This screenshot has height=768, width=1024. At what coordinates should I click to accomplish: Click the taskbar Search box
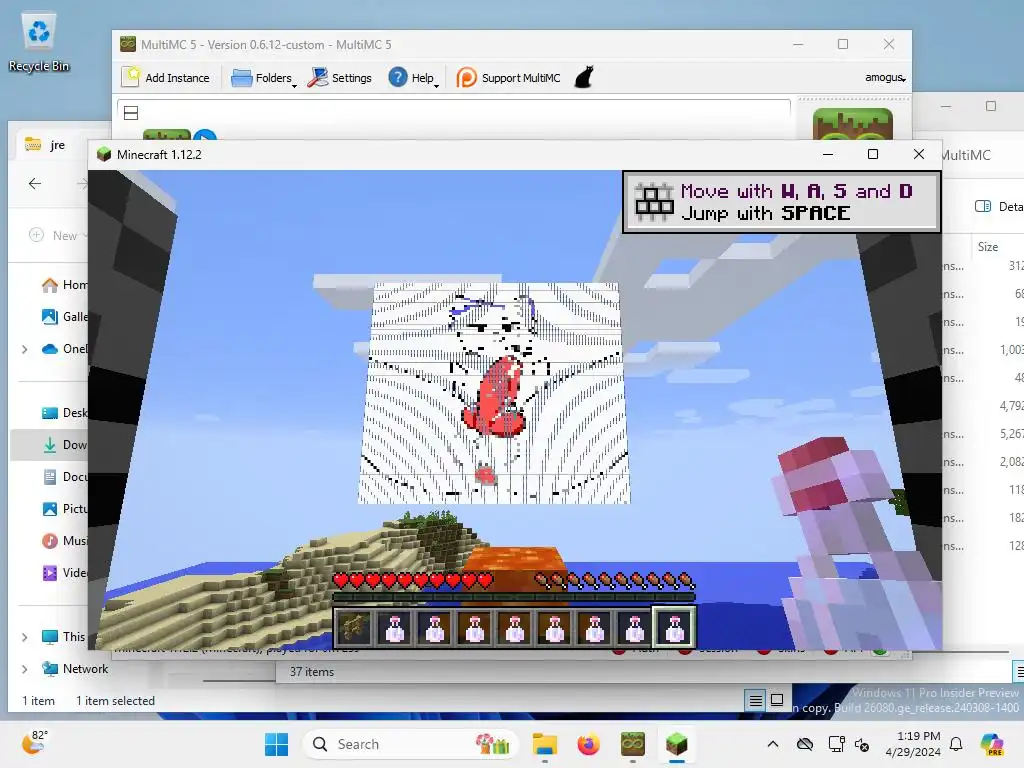click(411, 744)
